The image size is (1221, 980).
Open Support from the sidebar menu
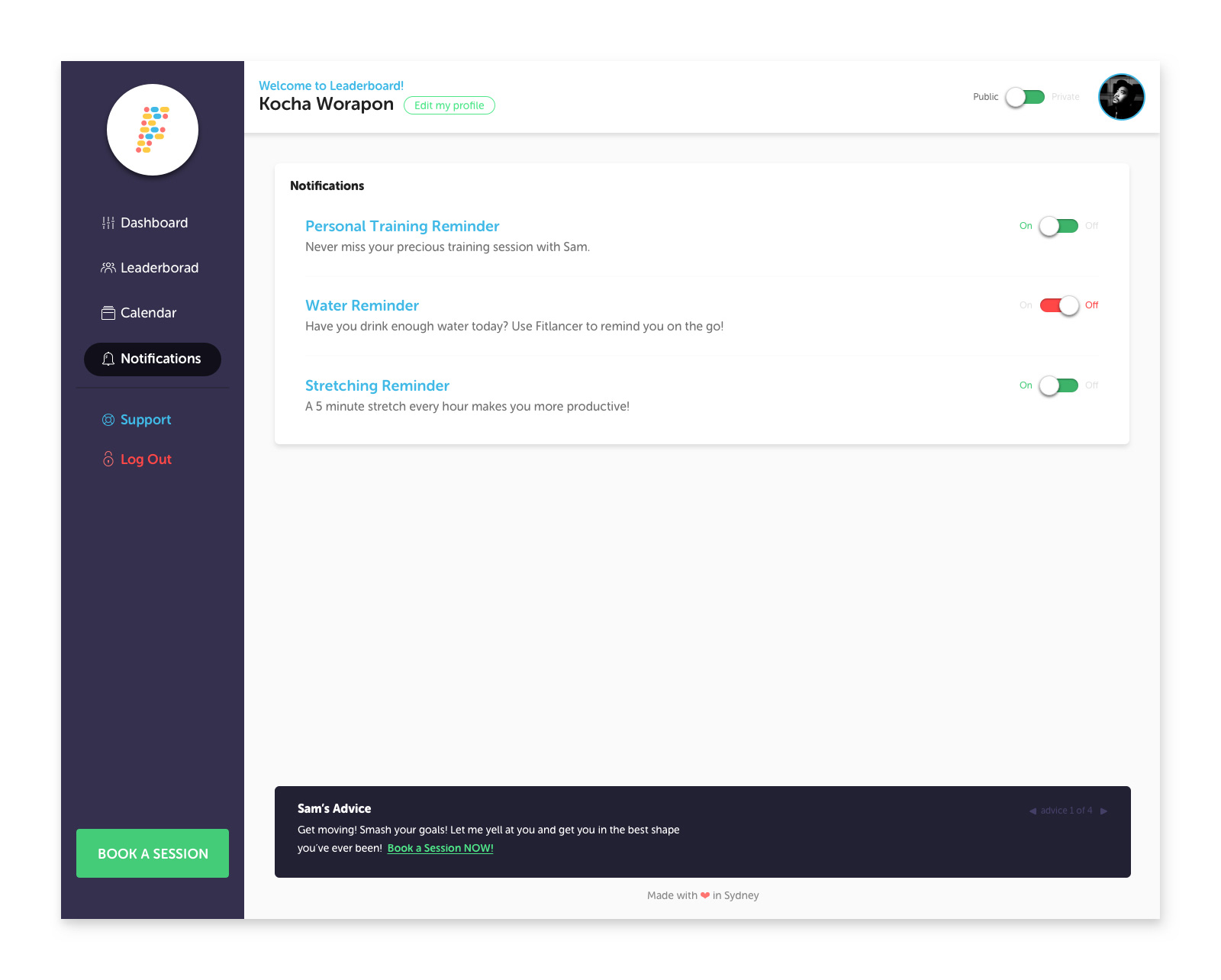coord(145,419)
